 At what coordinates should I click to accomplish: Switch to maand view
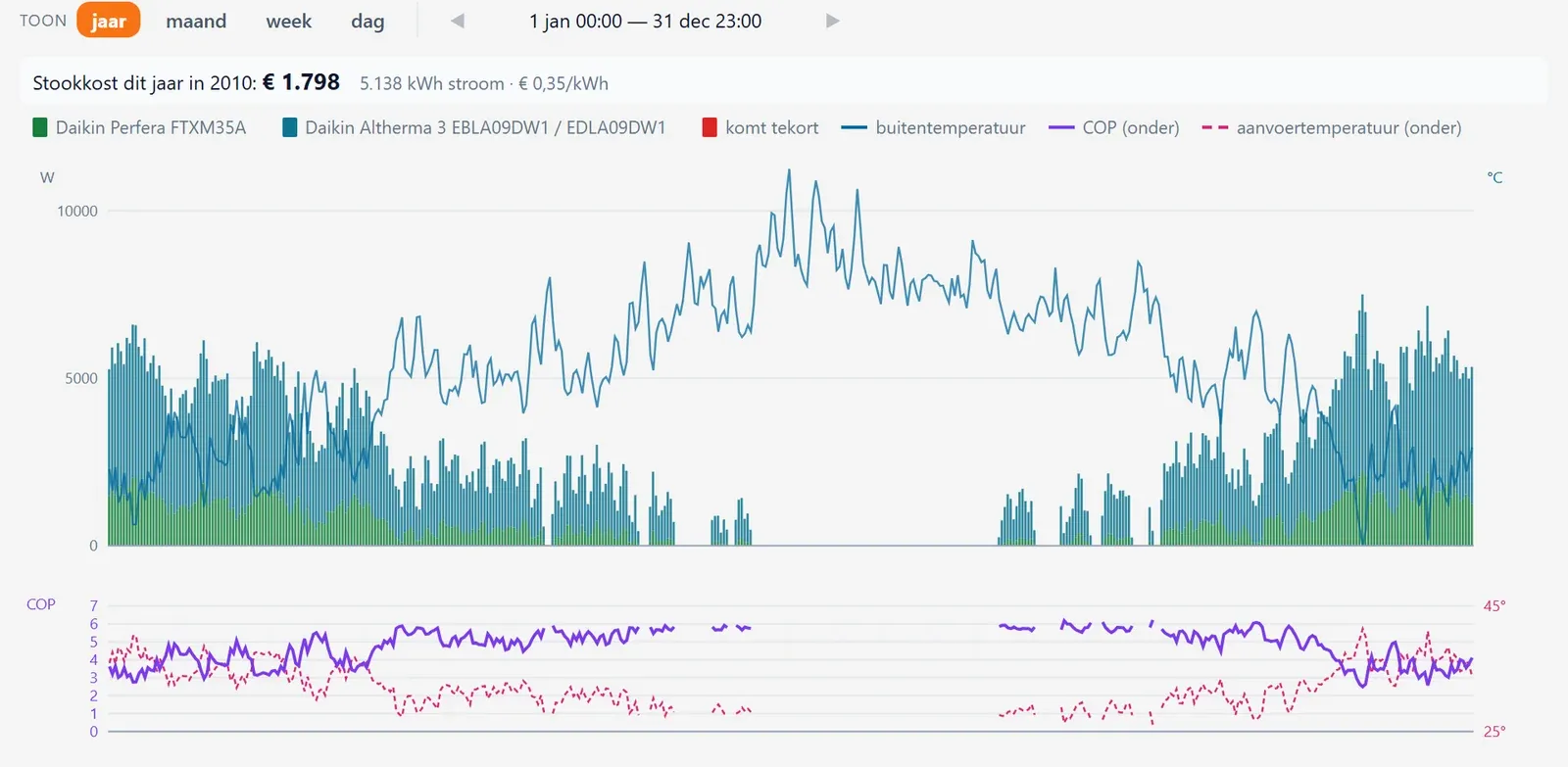coord(196,21)
